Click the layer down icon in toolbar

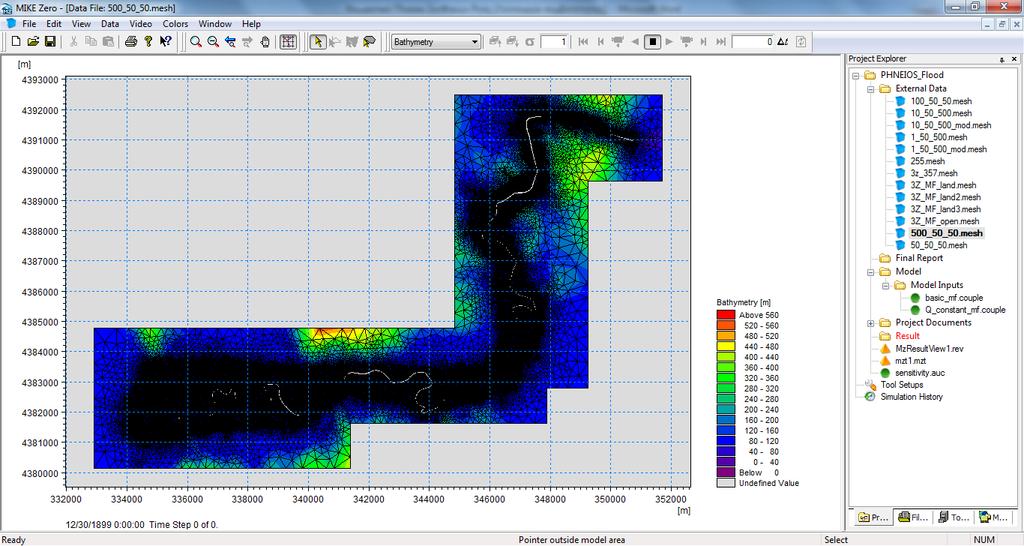(x=513, y=42)
